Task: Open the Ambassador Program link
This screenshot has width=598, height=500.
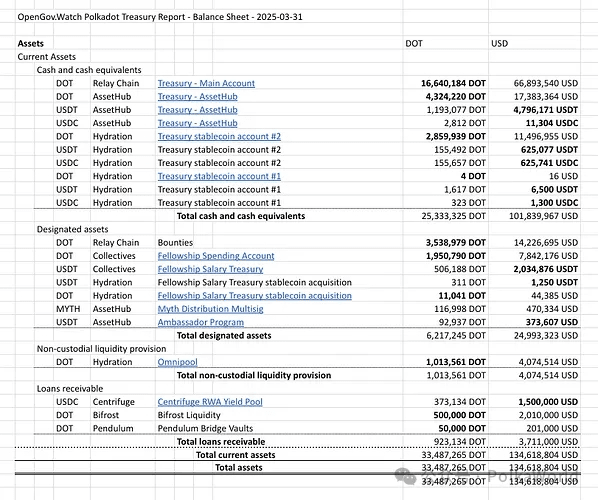Action: (201, 322)
